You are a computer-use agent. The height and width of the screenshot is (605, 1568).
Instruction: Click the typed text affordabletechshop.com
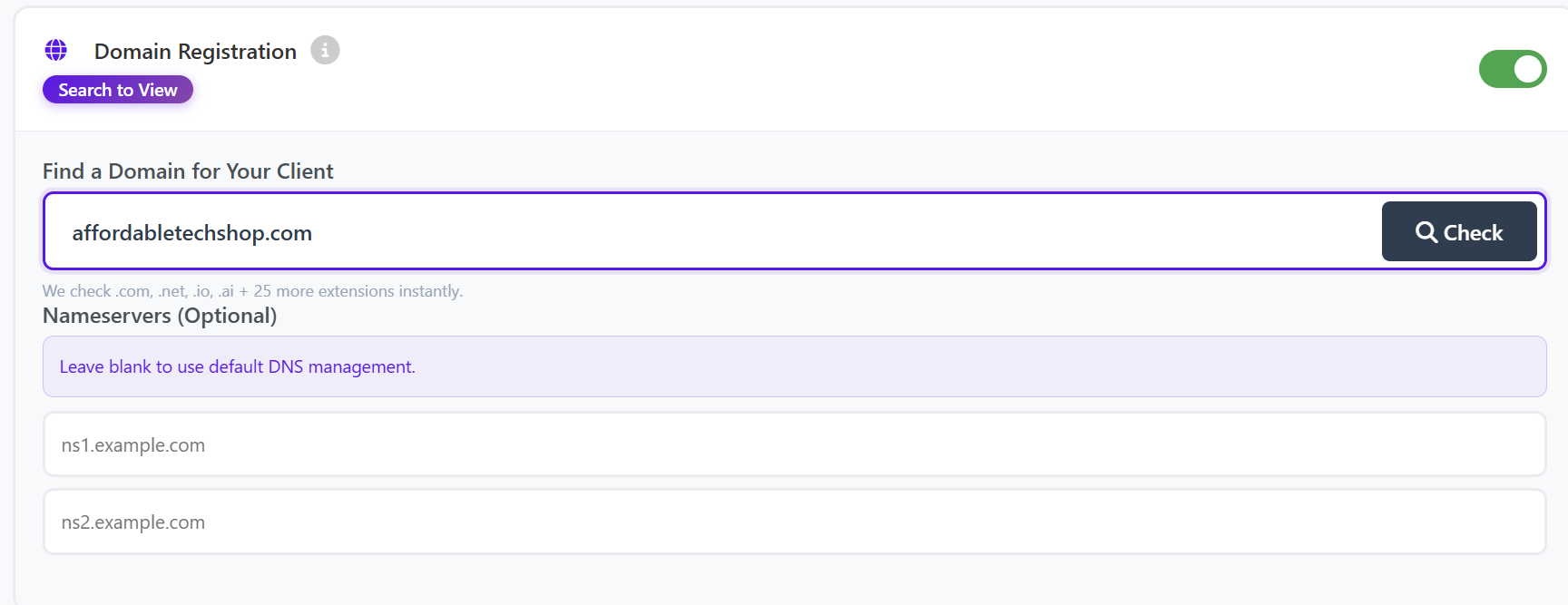tap(192, 233)
